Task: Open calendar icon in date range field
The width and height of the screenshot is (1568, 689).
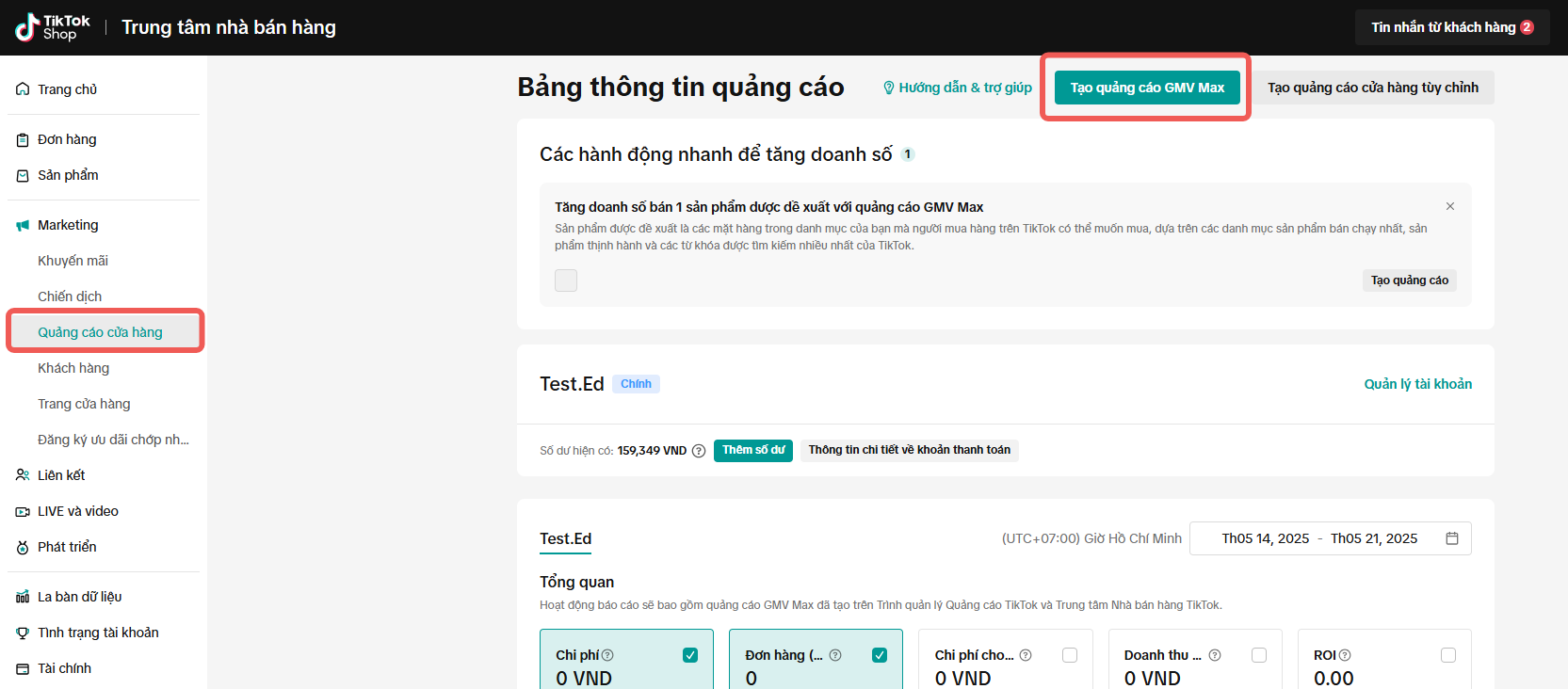Action: (x=1451, y=538)
